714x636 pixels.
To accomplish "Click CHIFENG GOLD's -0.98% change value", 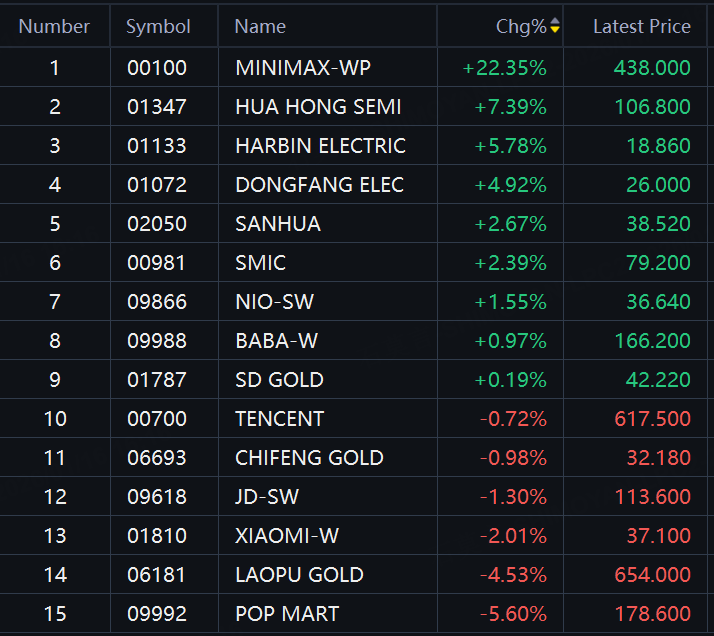I will coord(514,458).
